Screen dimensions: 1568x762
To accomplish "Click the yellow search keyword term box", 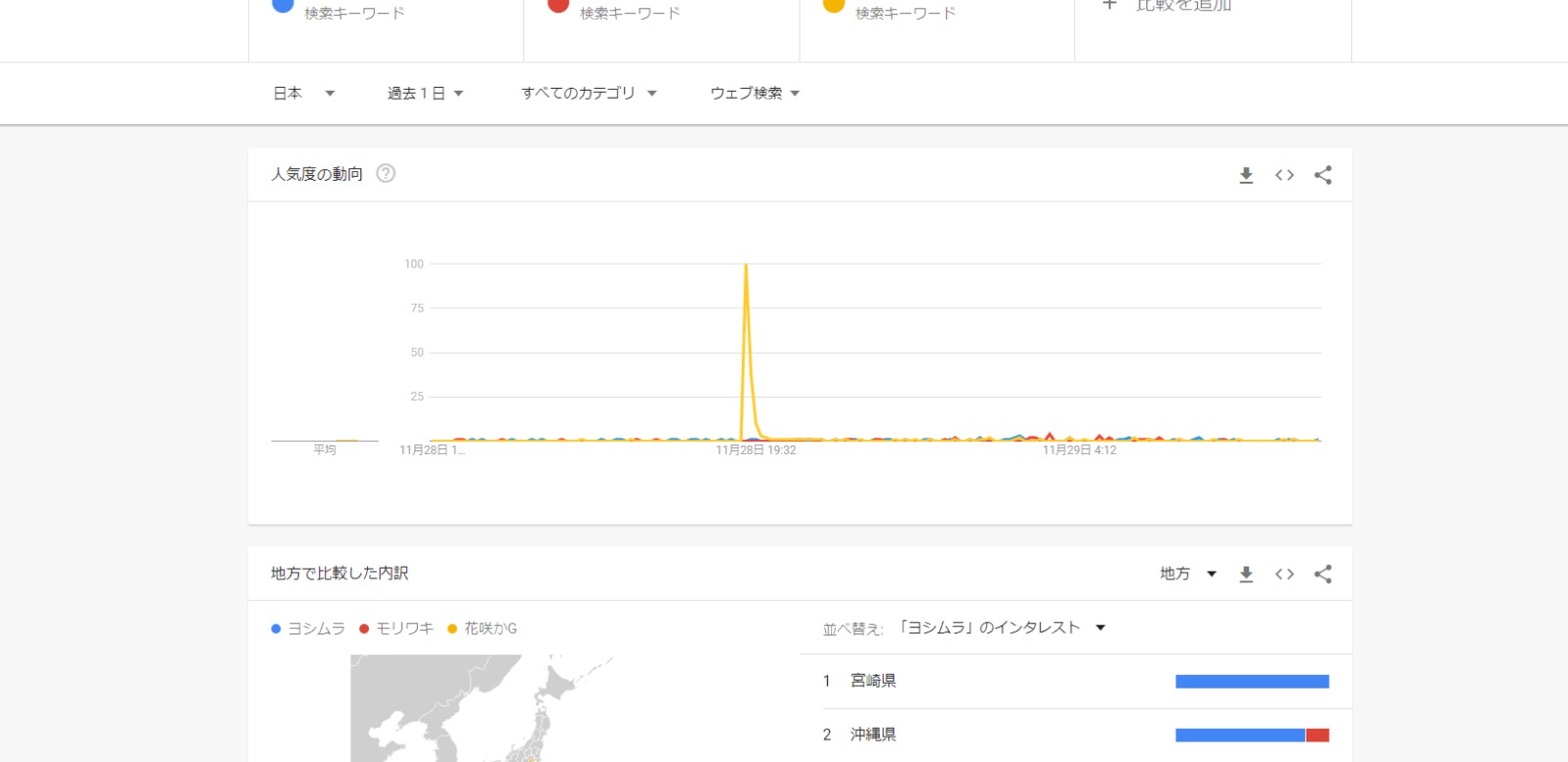I will coord(936,14).
